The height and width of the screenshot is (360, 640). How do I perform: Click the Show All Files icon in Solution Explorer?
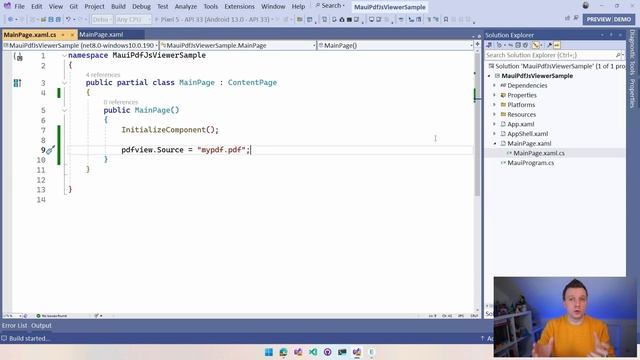tap(525, 45)
